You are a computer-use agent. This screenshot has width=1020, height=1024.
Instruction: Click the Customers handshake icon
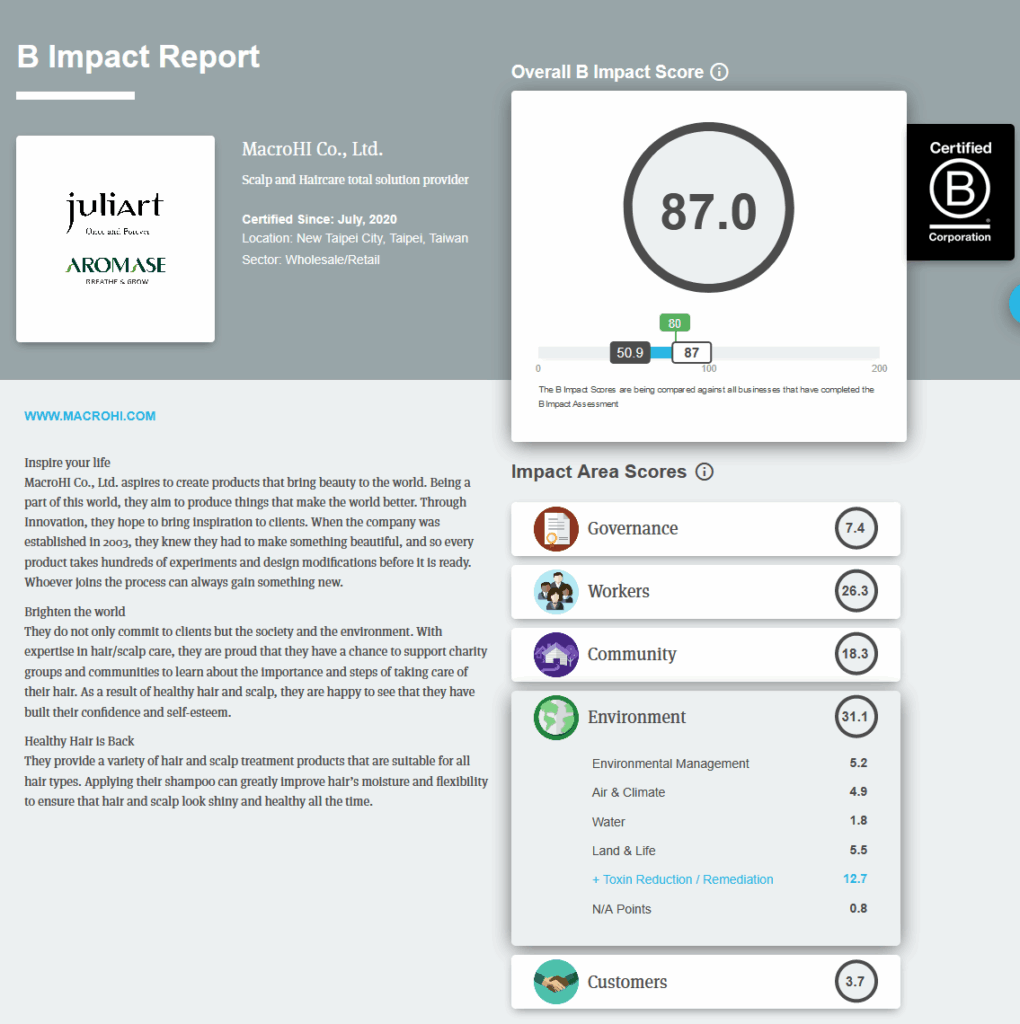[x=556, y=982]
